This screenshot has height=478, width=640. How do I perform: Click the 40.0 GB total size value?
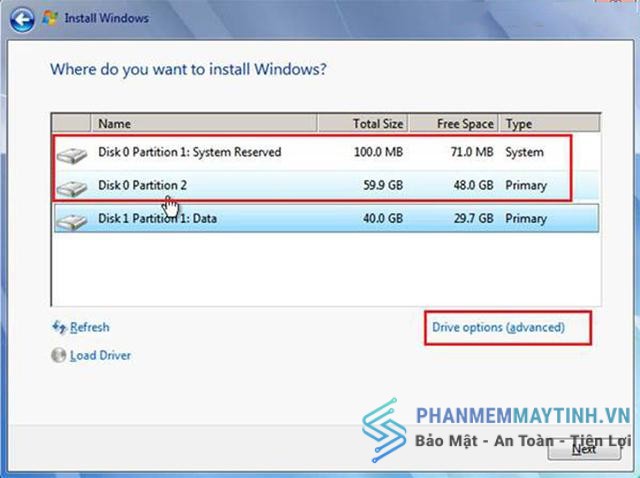383,218
